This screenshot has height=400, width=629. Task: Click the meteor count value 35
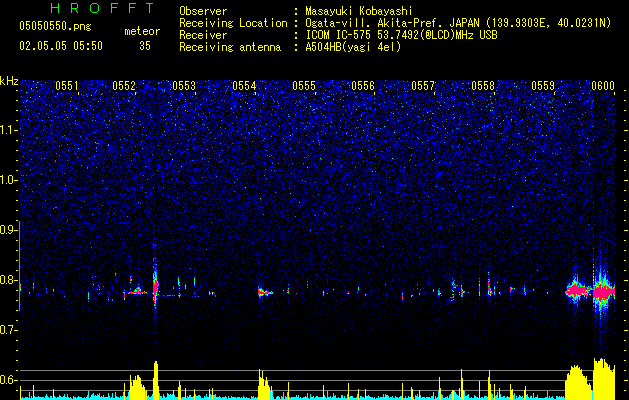(x=145, y=46)
